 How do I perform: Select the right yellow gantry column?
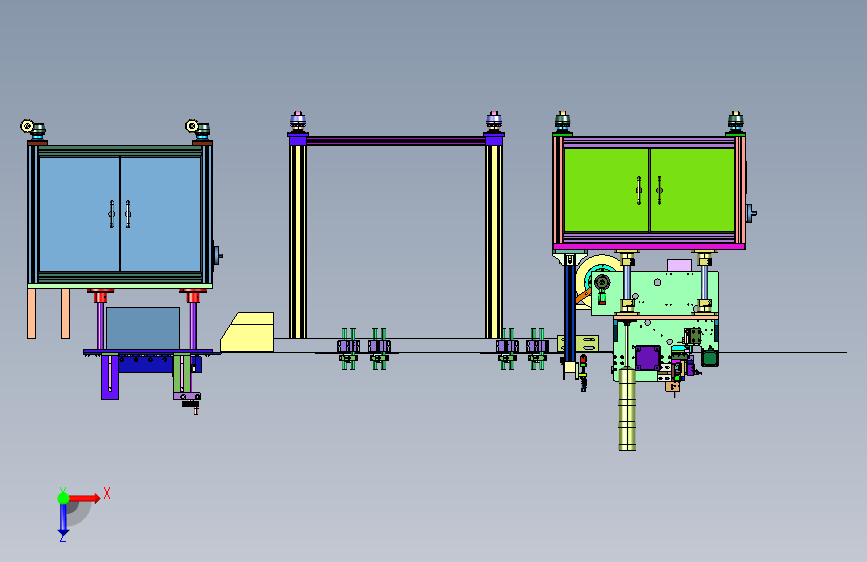click(494, 241)
